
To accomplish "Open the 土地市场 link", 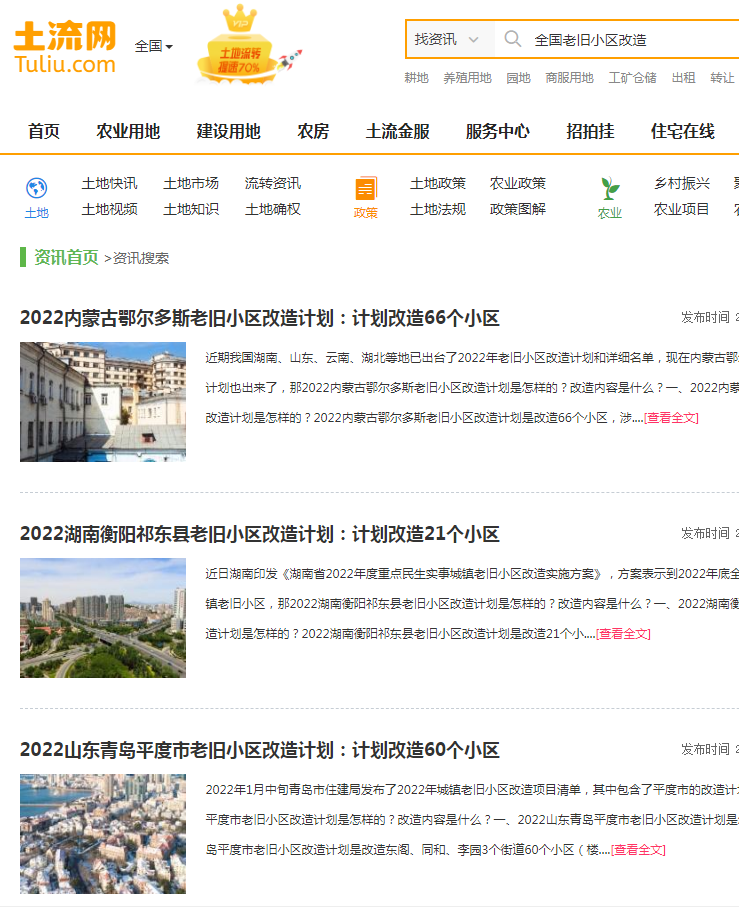I will click(x=191, y=184).
